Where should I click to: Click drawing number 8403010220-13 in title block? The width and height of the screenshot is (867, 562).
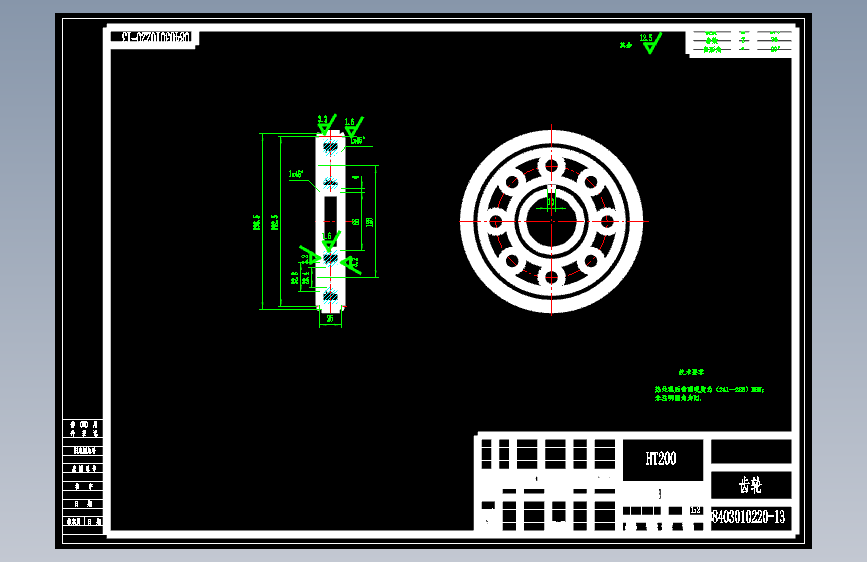pos(748,517)
